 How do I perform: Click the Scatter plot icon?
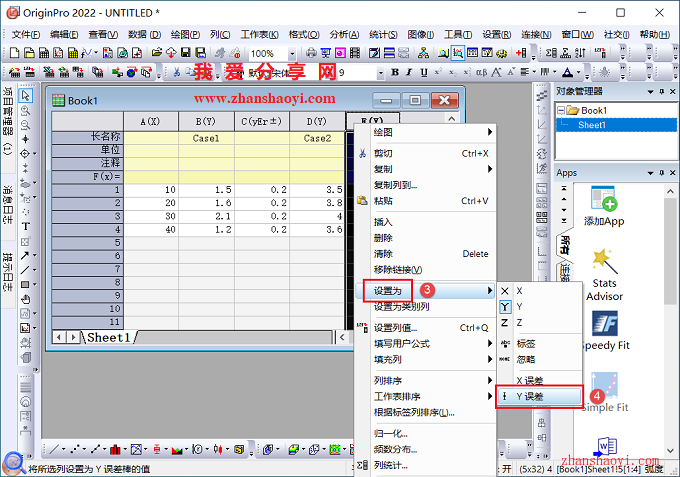point(75,450)
